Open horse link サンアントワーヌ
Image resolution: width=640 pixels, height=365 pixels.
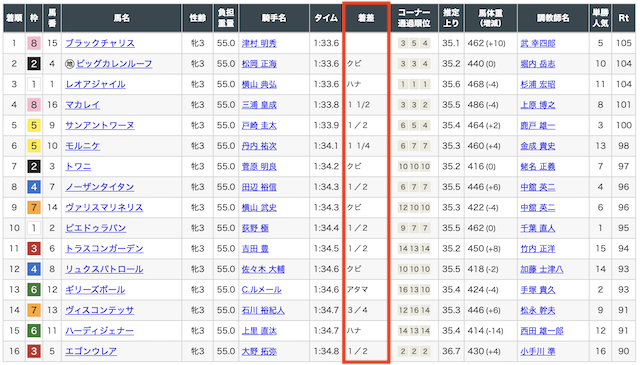(x=100, y=125)
